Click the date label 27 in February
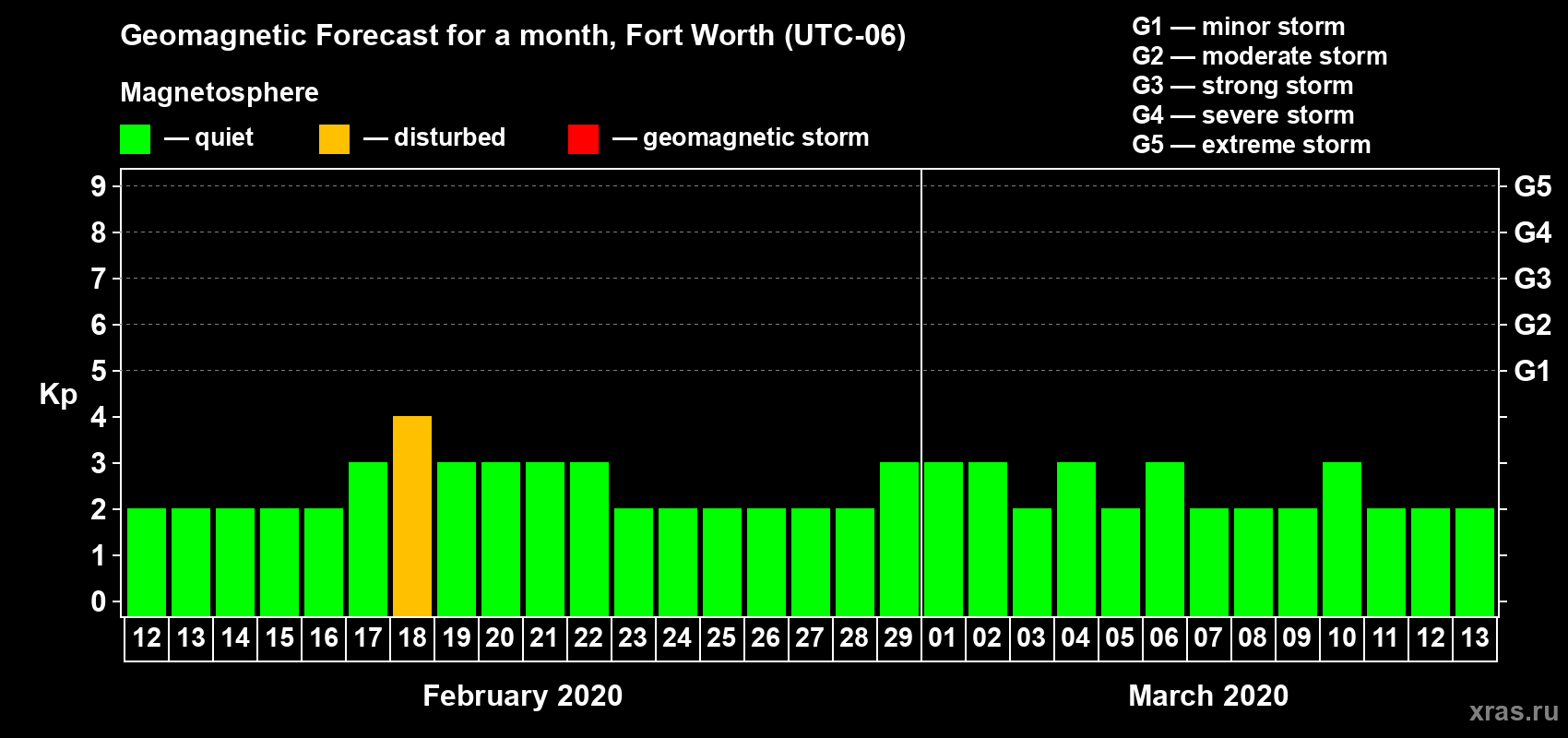 point(810,637)
